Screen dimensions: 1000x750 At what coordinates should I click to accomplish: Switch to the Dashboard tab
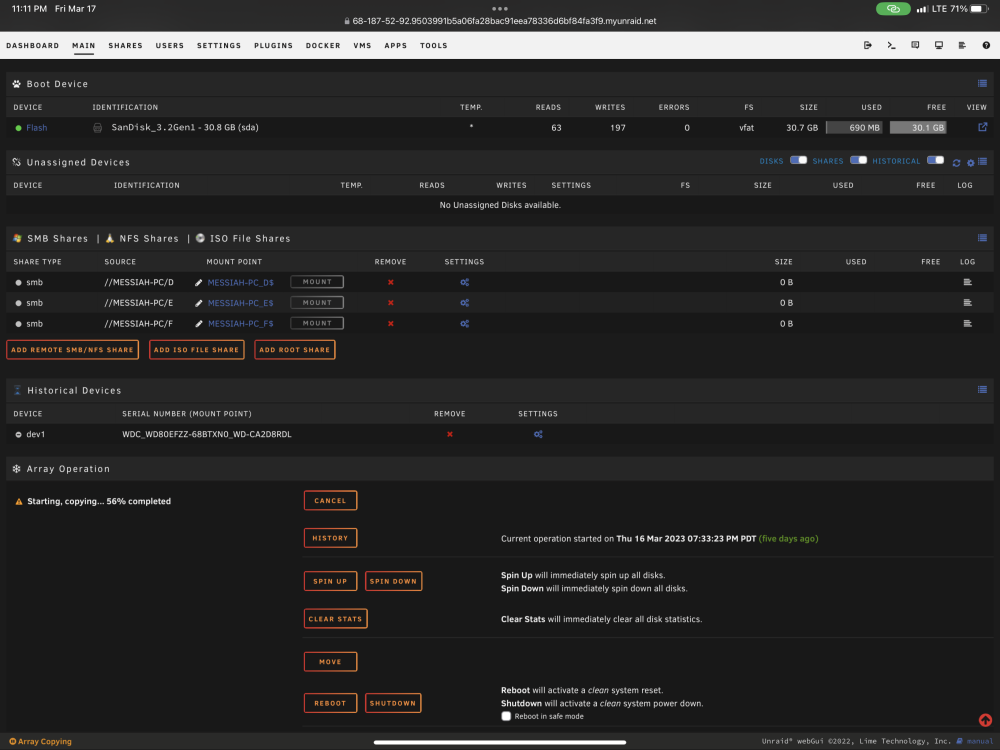click(33, 46)
